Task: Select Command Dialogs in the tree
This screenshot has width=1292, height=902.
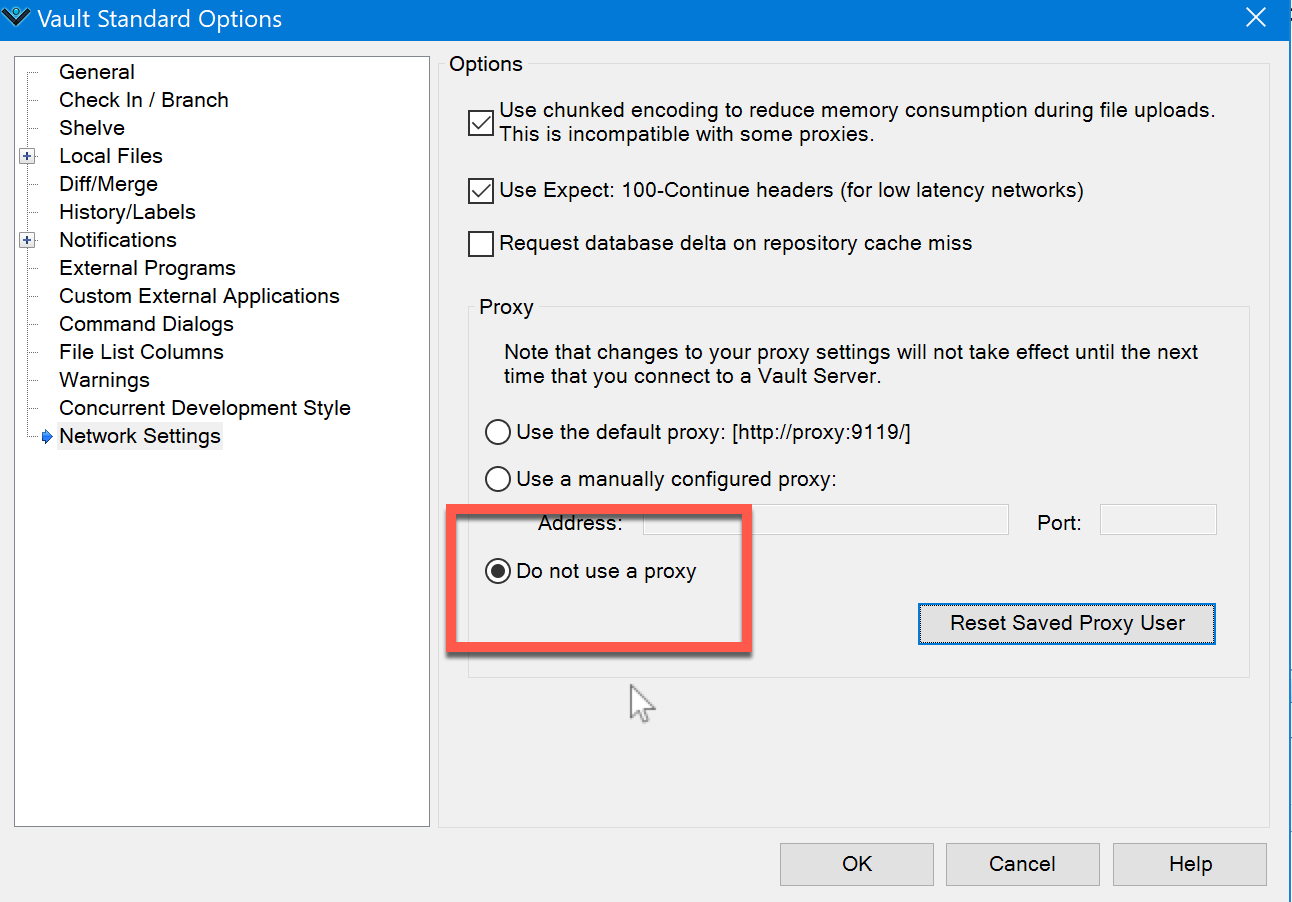Action: [x=147, y=324]
